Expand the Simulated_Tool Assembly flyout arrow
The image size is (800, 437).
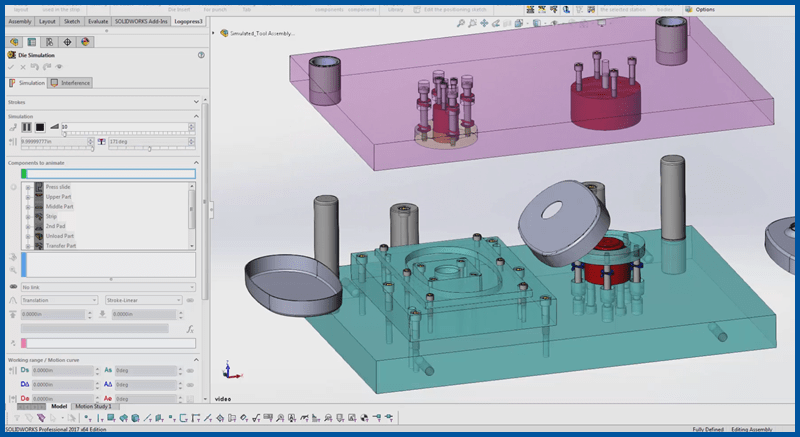pos(213,33)
